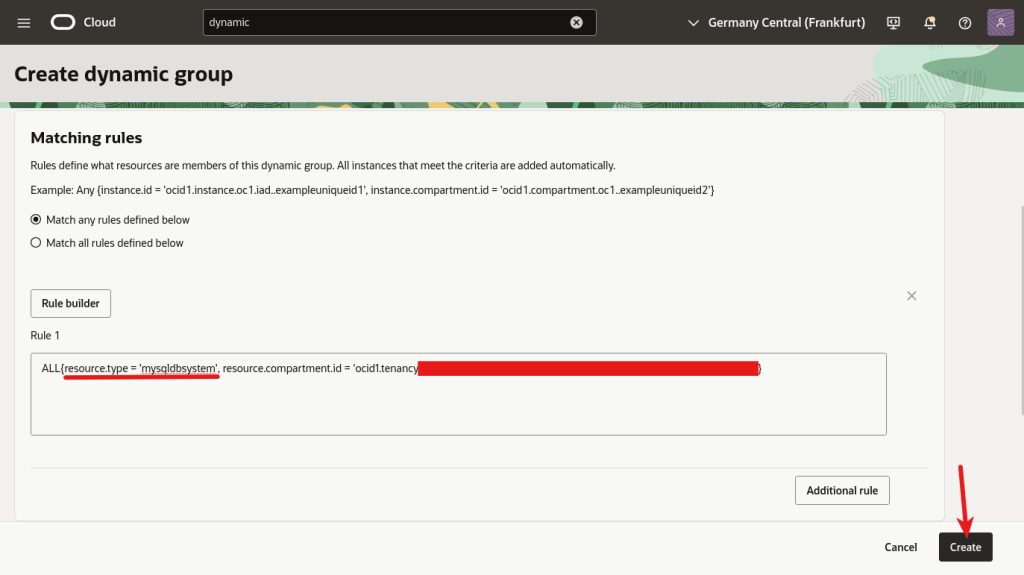Select Match all rules defined below
1024x575 pixels.
[x=36, y=243]
